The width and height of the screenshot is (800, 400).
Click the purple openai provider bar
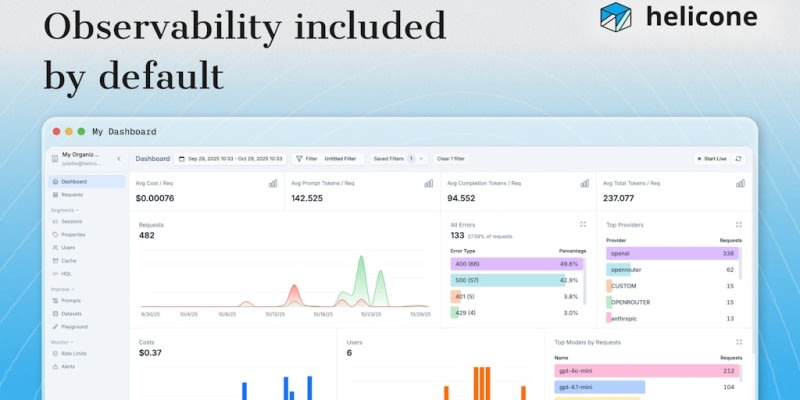(660, 254)
